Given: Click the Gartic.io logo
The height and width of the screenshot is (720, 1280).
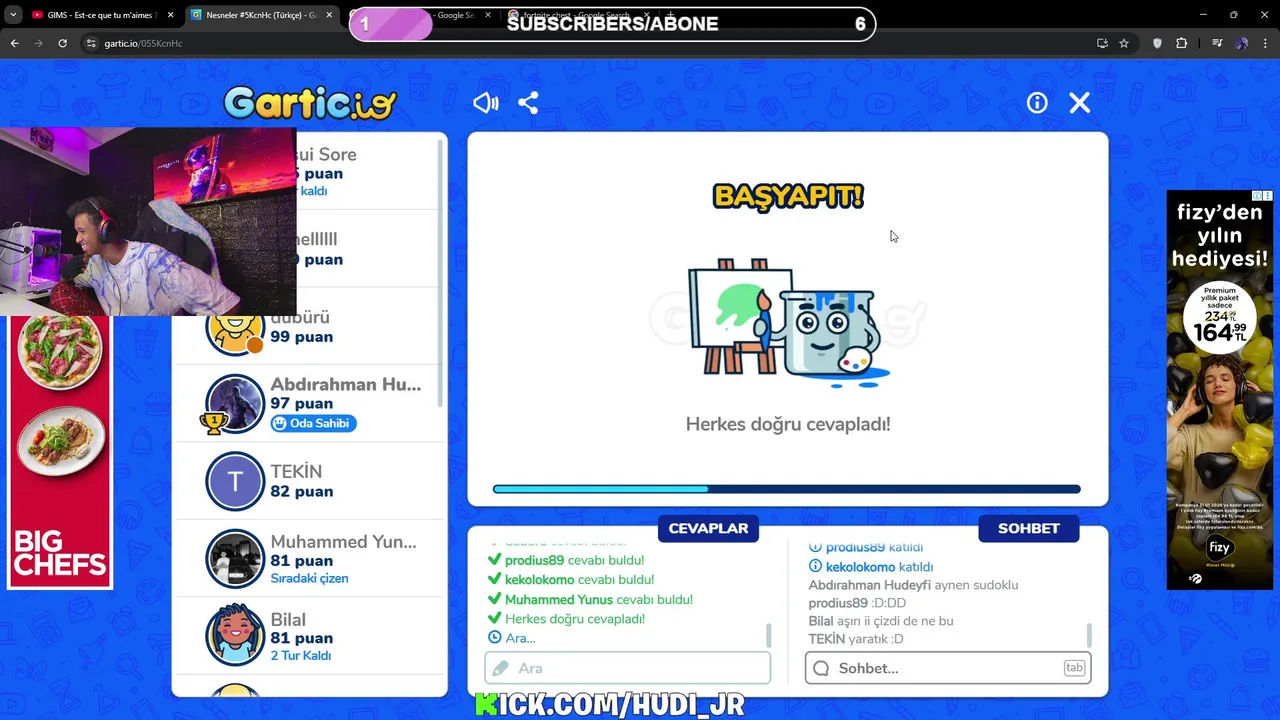Looking at the screenshot, I should [x=310, y=103].
